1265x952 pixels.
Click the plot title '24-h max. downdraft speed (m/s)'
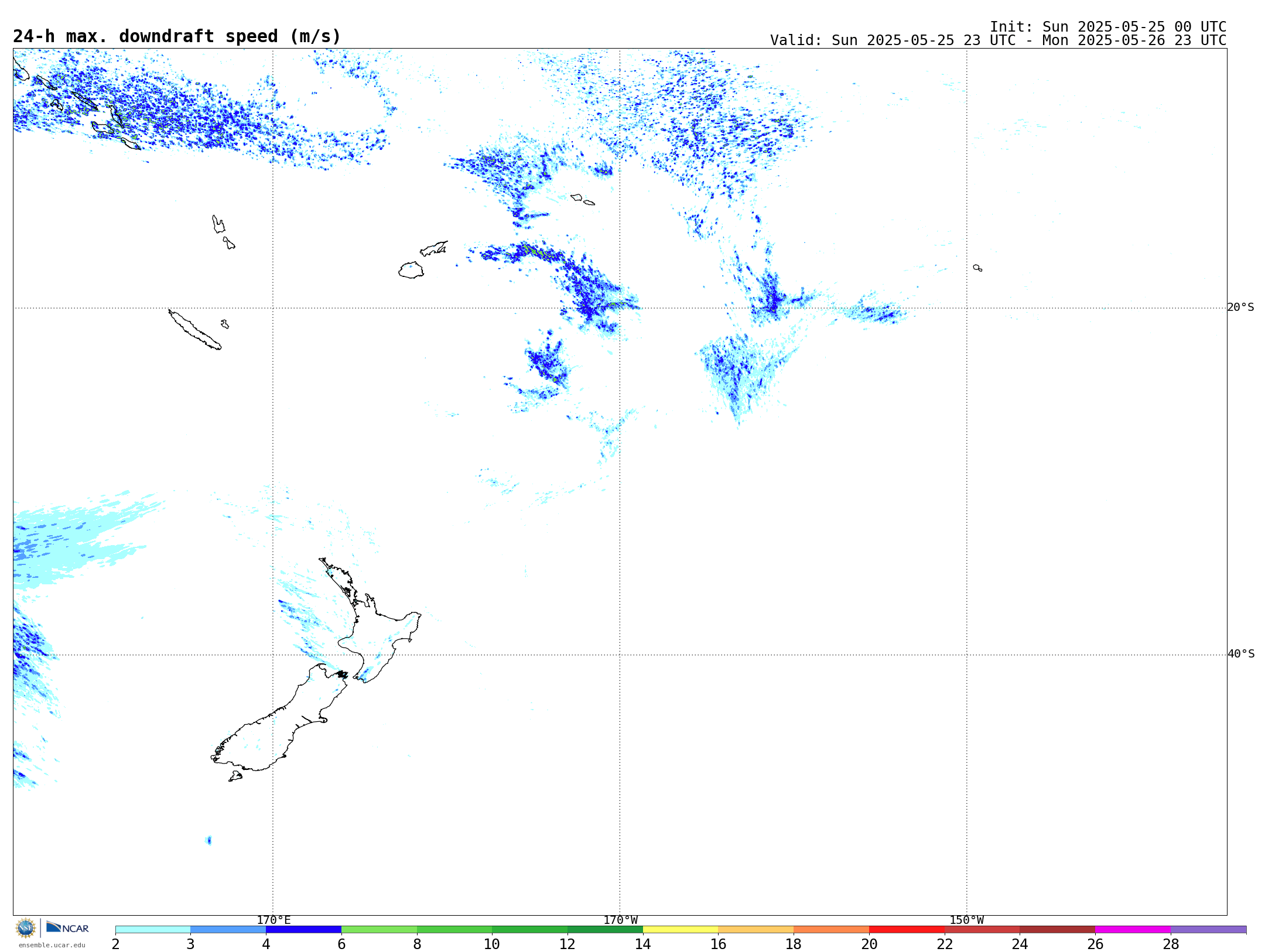(x=177, y=36)
